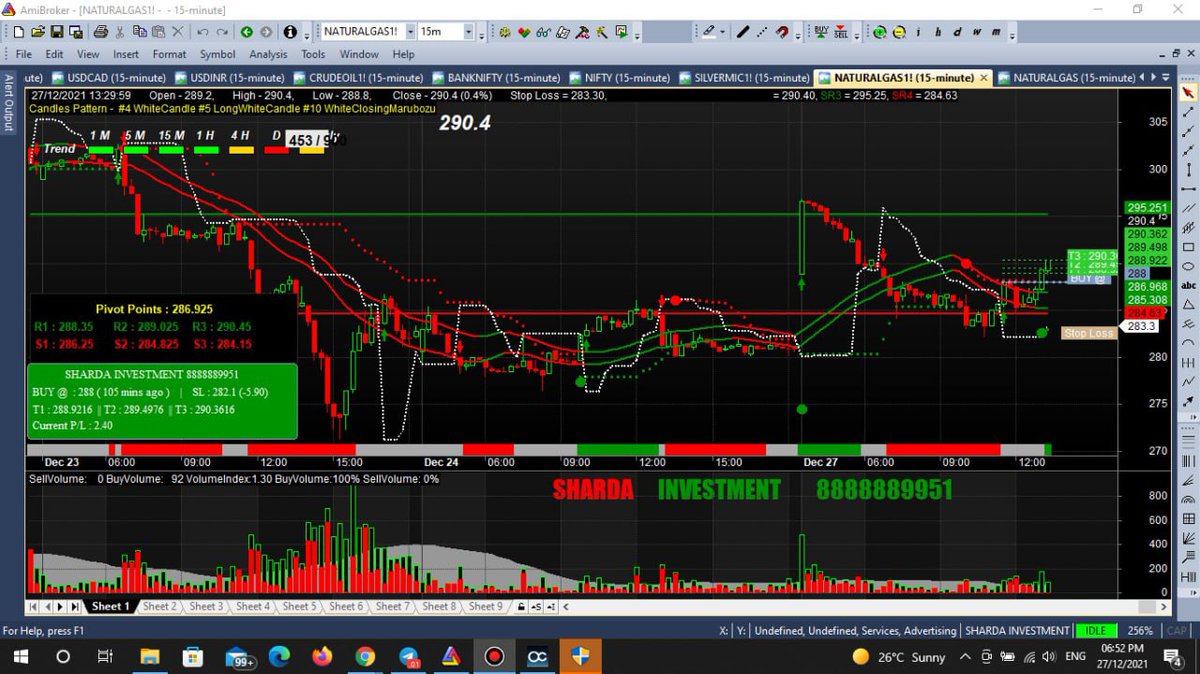The image size is (1200, 674).
Task: Open Google Chrome from the taskbar
Action: 365,657
